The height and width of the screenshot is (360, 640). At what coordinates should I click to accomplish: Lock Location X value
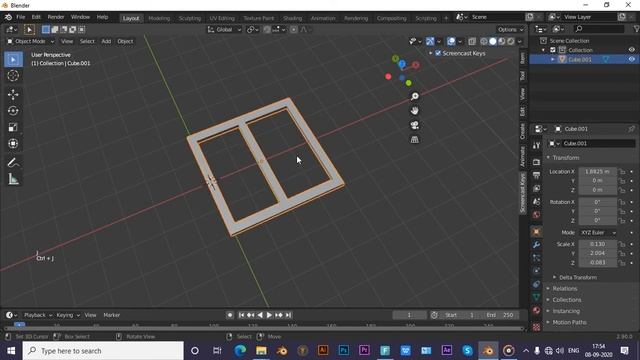click(x=622, y=172)
